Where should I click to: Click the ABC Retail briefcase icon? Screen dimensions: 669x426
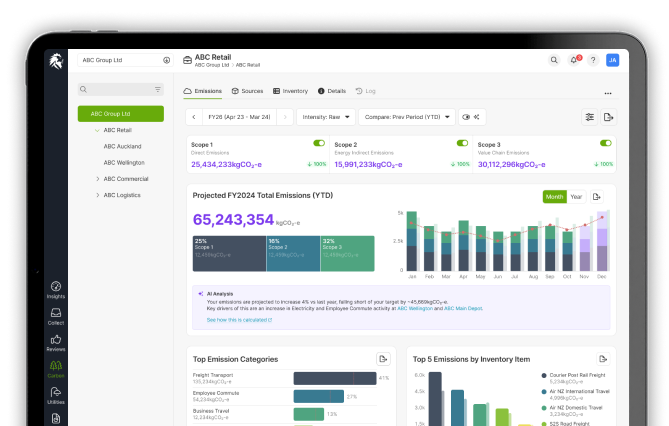point(187,60)
